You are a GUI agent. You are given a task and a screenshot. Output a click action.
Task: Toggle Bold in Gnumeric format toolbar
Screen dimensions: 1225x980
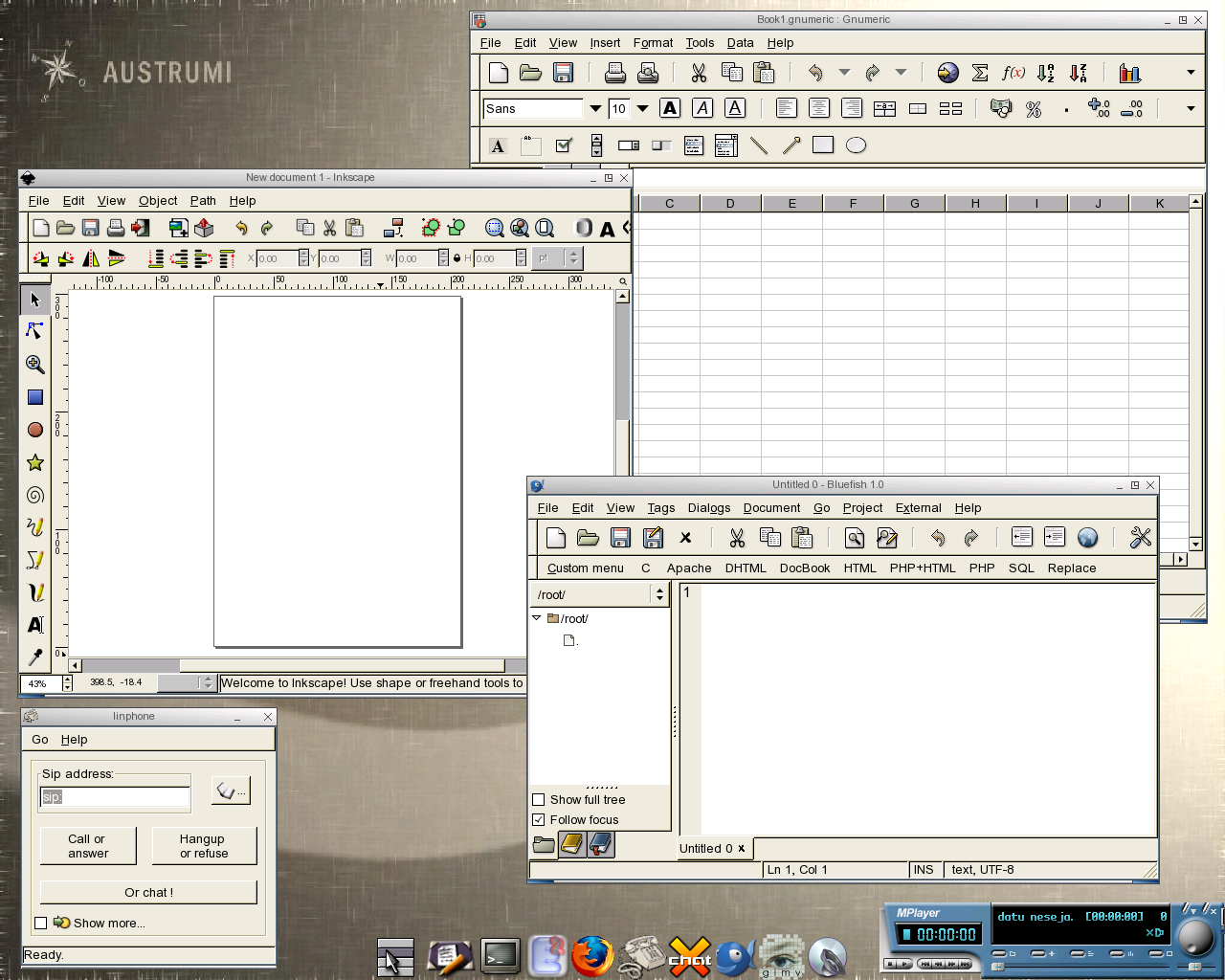(670, 108)
